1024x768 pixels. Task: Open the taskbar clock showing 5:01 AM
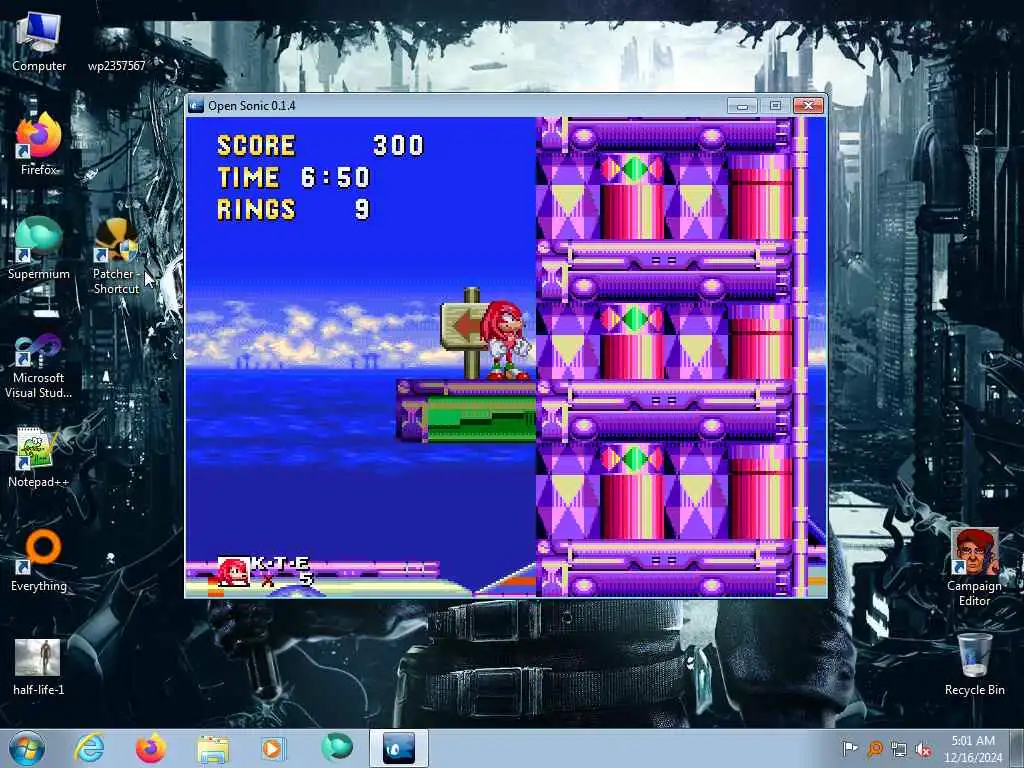pos(973,748)
